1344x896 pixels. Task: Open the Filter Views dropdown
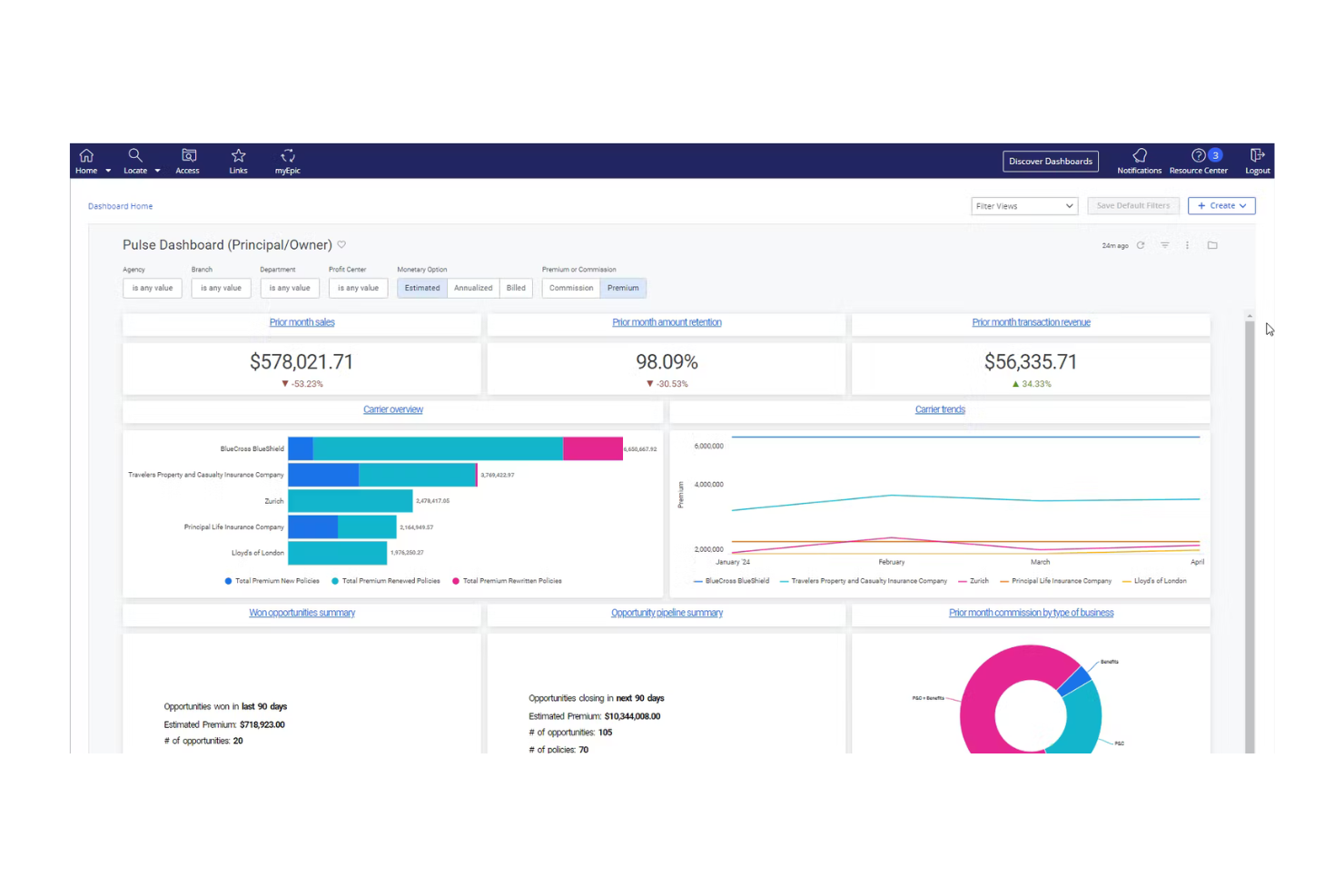tap(1024, 206)
